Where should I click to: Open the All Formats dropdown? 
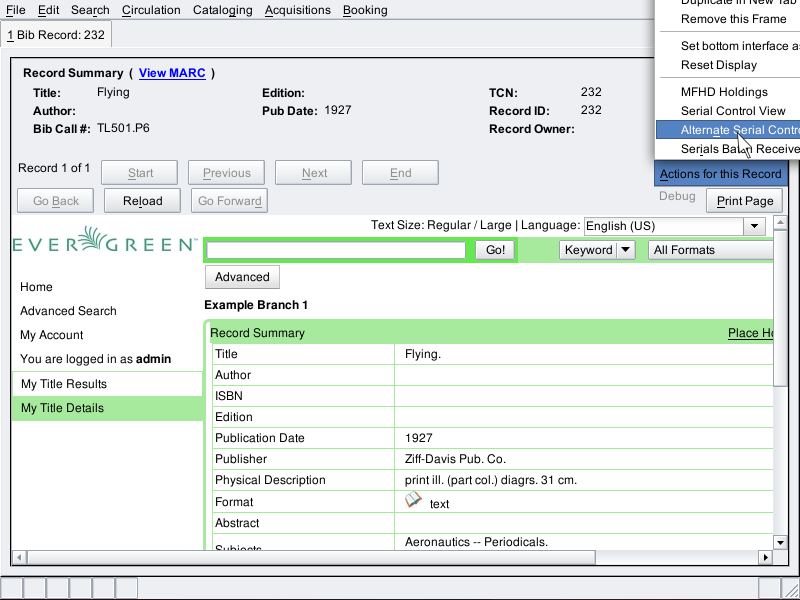point(710,250)
